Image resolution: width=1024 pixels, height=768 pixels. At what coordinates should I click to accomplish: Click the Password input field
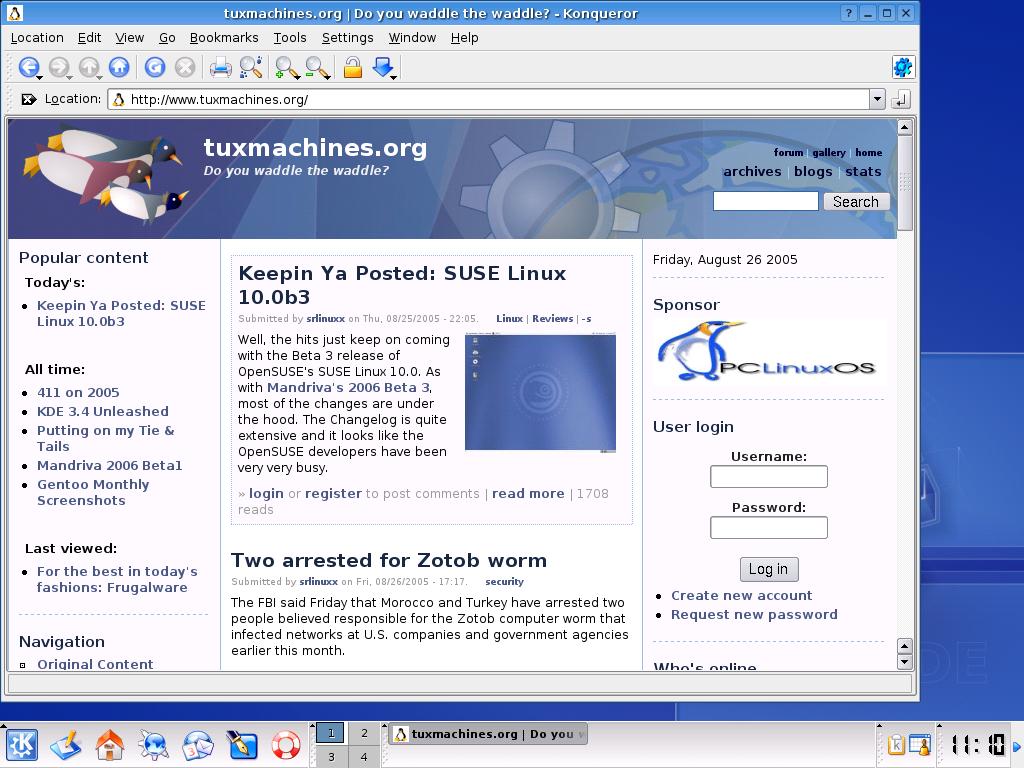[769, 527]
